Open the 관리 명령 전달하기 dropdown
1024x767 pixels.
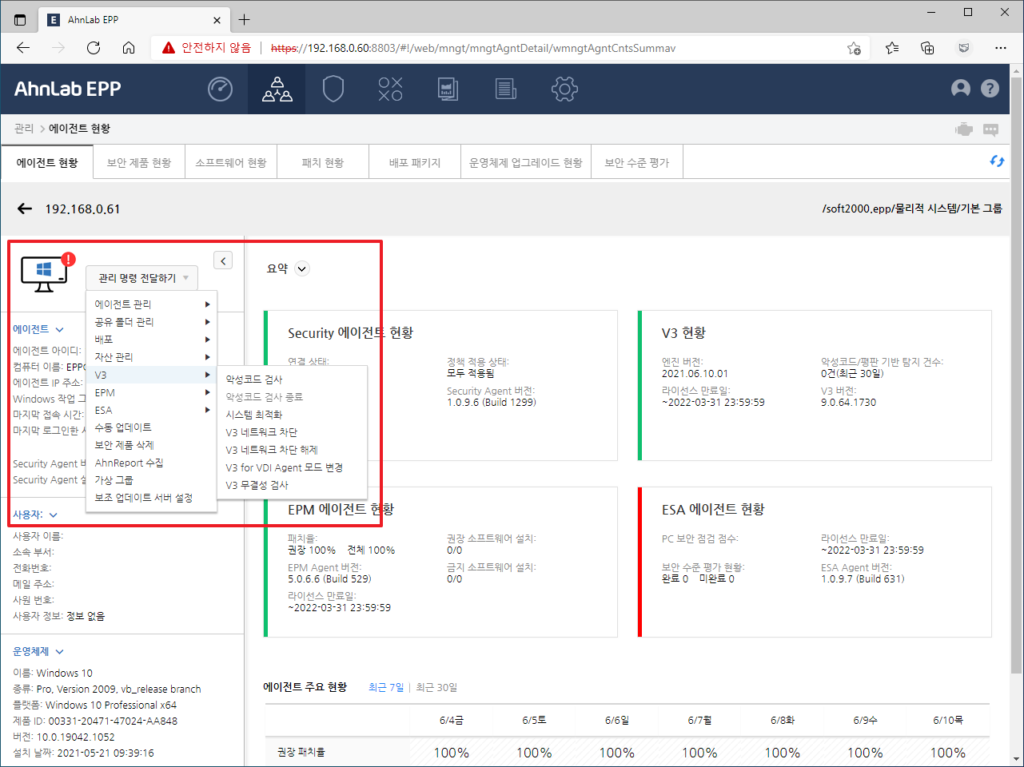140,278
